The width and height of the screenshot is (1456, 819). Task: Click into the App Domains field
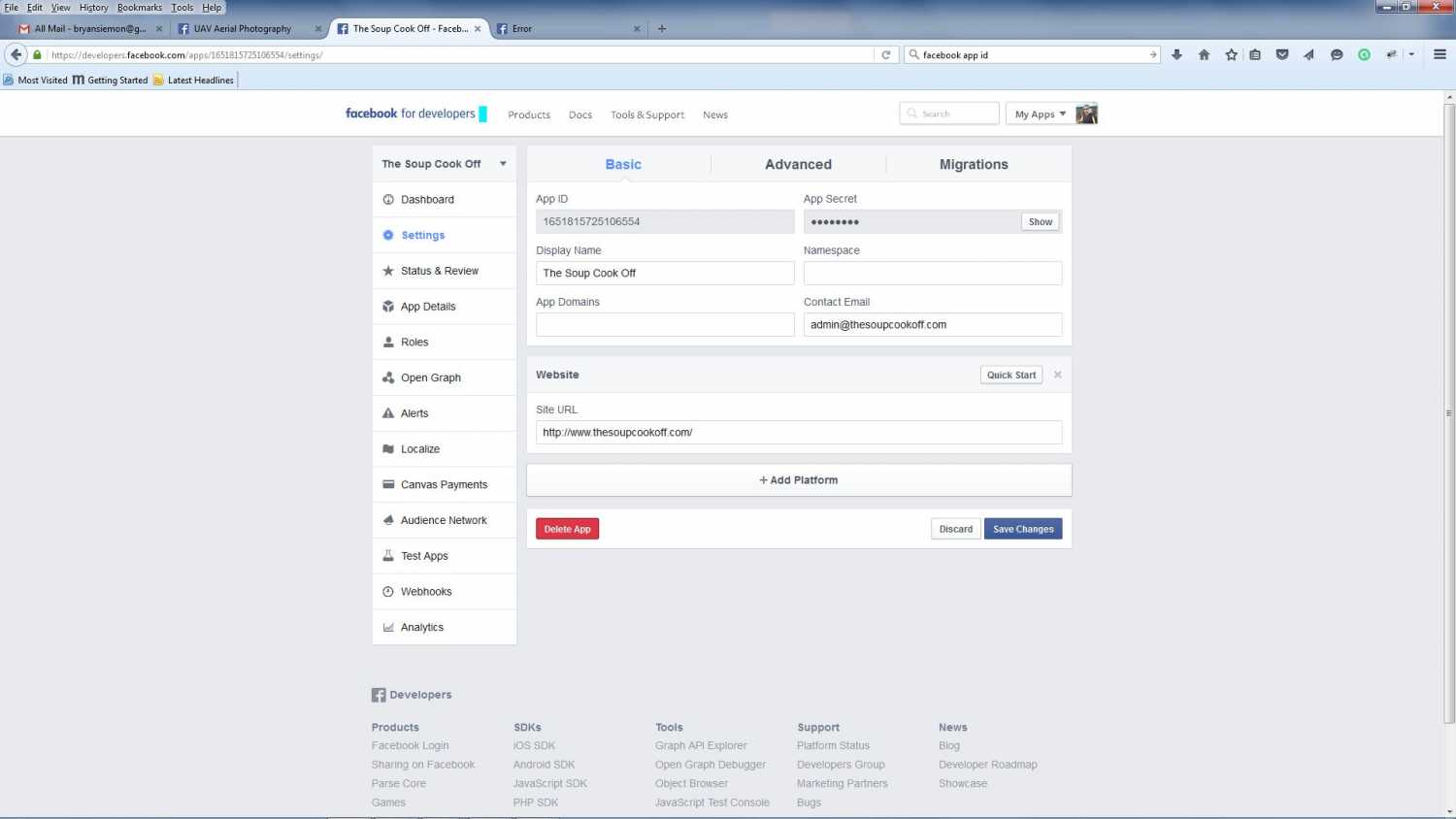coord(665,324)
